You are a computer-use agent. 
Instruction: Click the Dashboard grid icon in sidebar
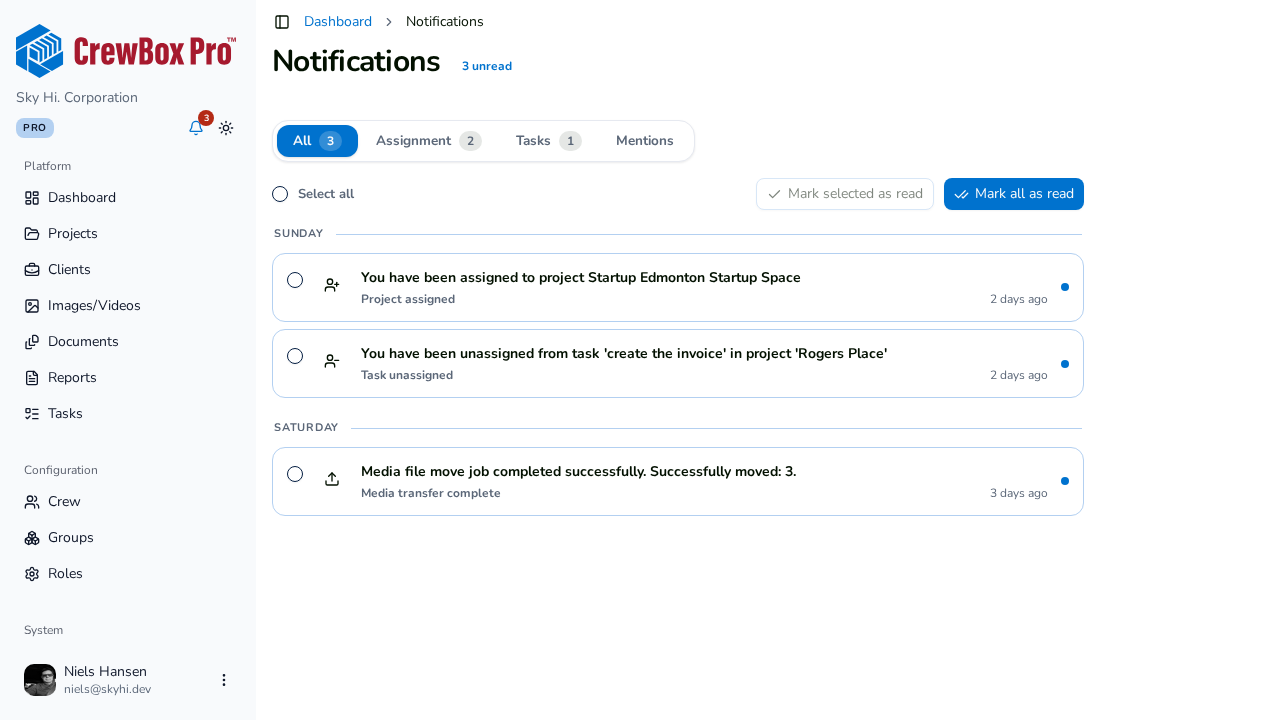click(x=32, y=198)
